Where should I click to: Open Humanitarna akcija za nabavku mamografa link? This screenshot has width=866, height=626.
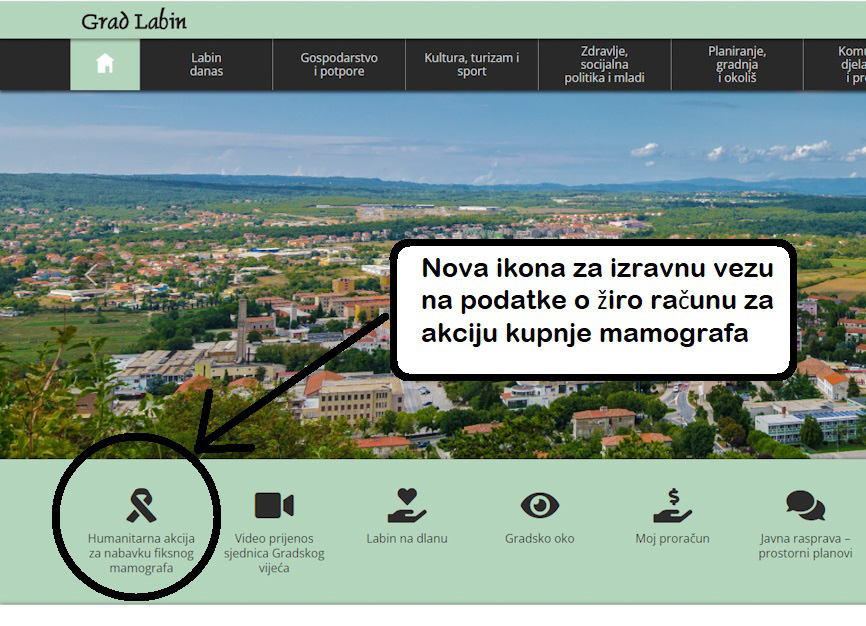(141, 553)
